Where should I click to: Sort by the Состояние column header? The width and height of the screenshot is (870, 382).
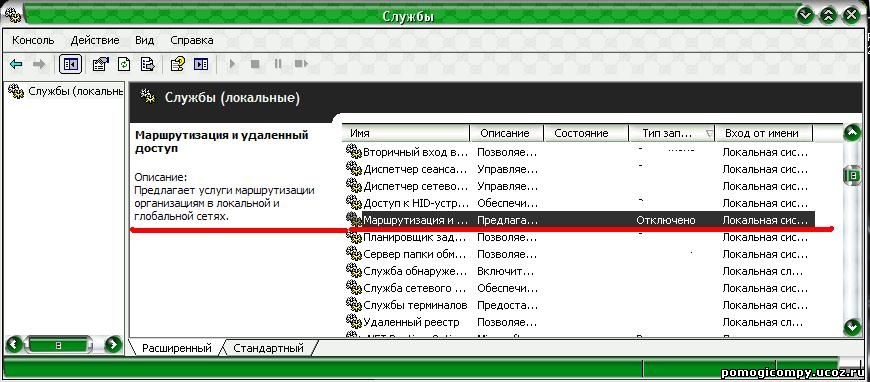click(x=586, y=133)
